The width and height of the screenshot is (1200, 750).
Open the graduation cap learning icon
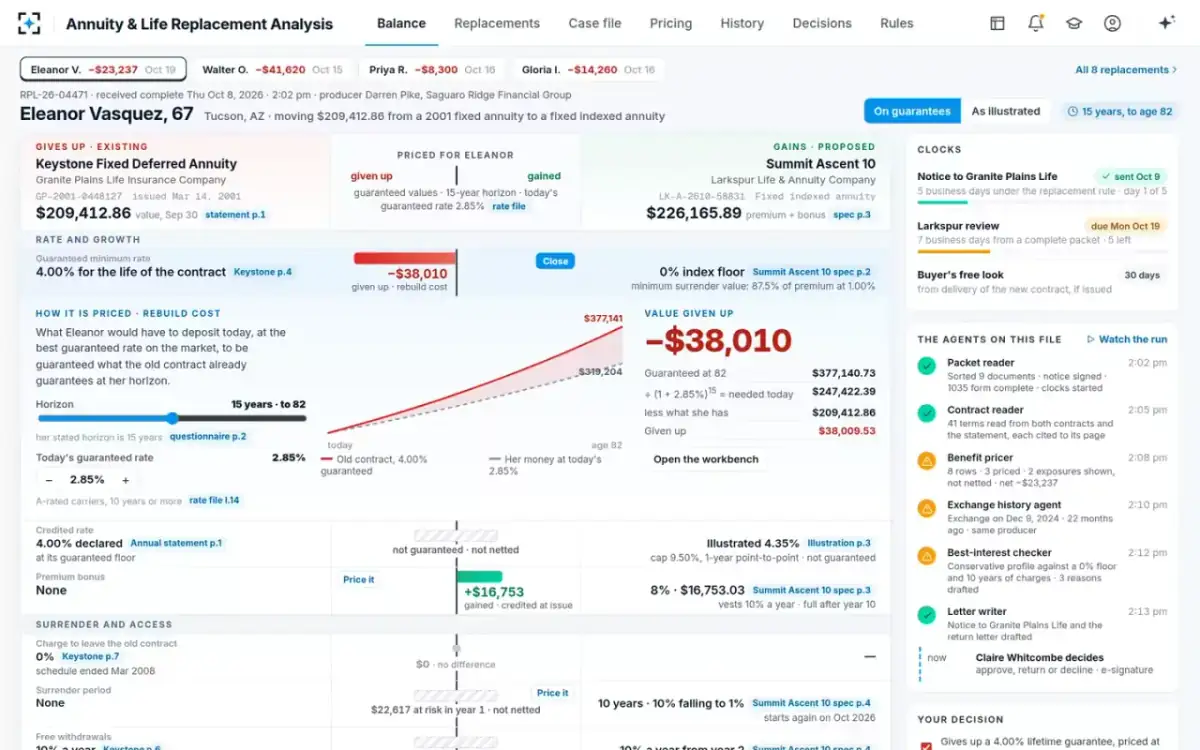coord(1074,23)
